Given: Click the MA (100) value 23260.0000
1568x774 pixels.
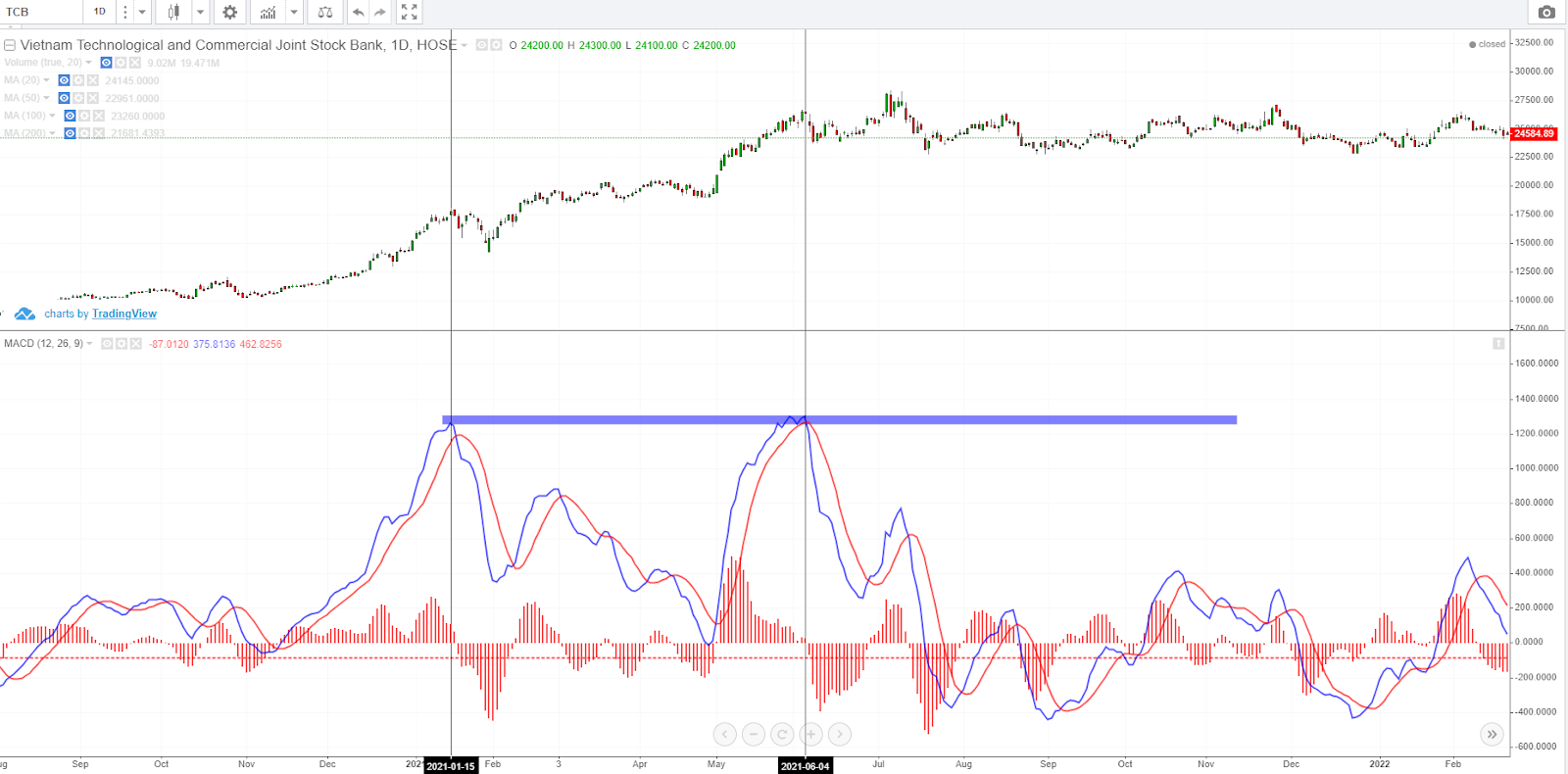Looking at the screenshot, I should pos(138,116).
